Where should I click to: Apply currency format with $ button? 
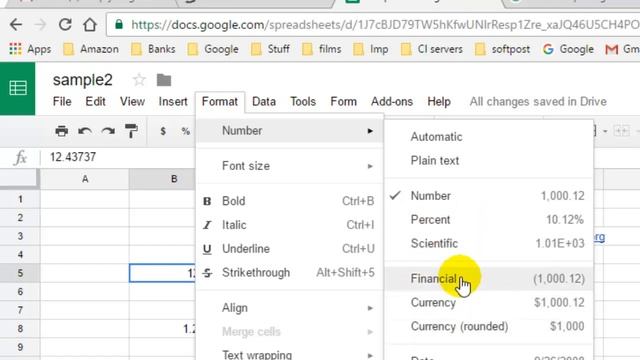(x=163, y=131)
